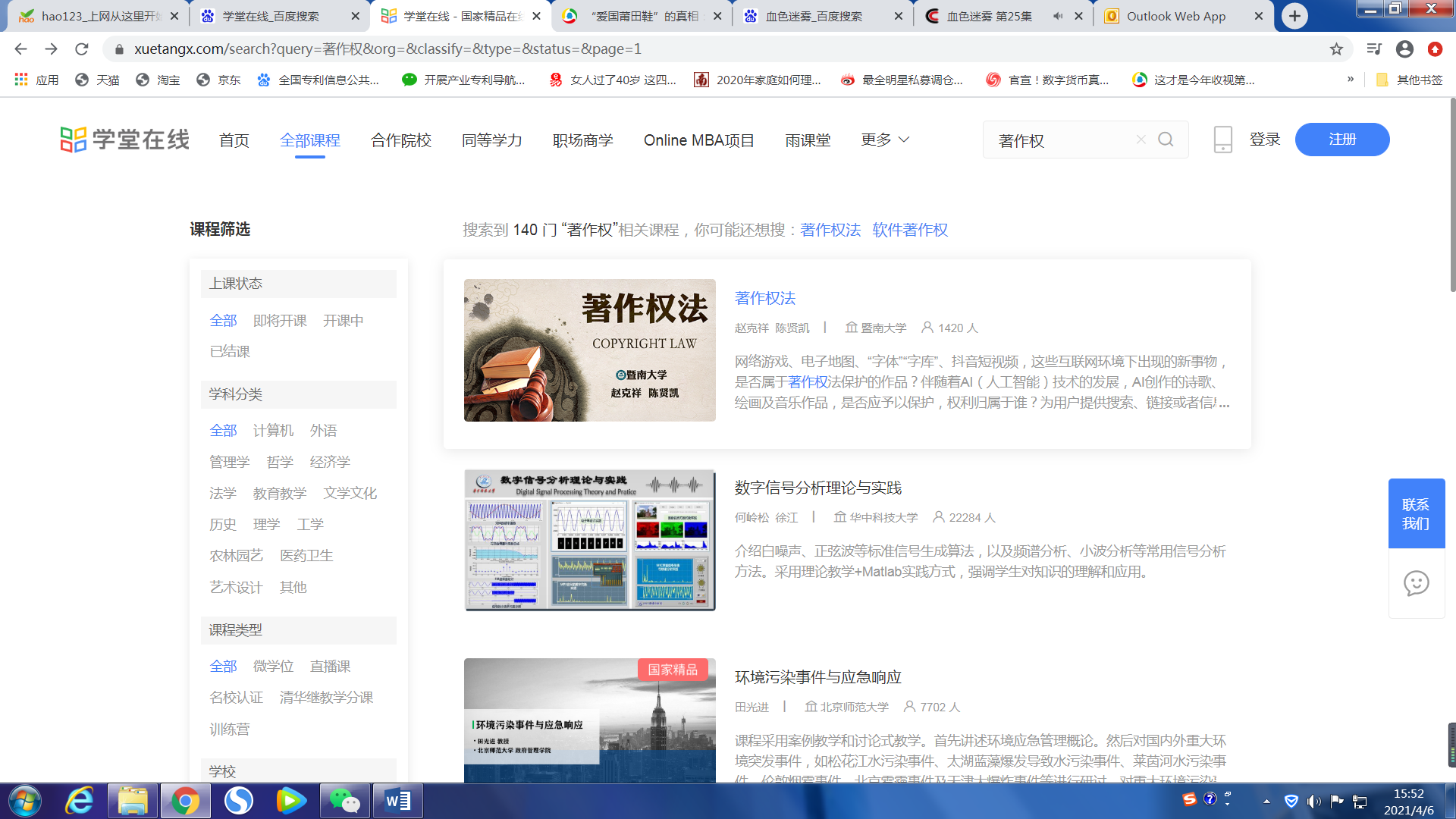1456x819 pixels.
Task: Click the 学堂在线 logo
Action: click(x=125, y=140)
